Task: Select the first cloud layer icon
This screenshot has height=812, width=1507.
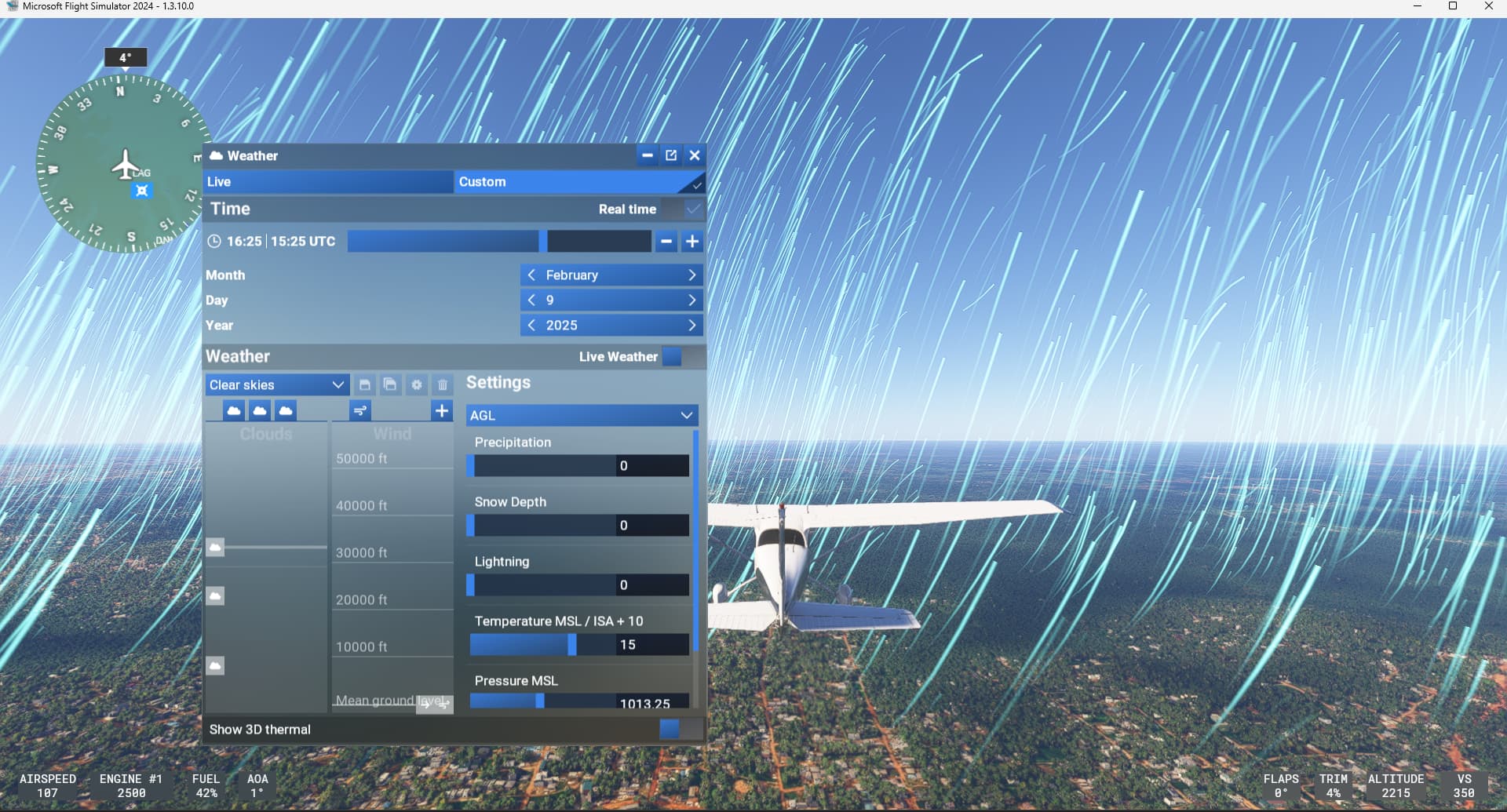Action: point(234,410)
